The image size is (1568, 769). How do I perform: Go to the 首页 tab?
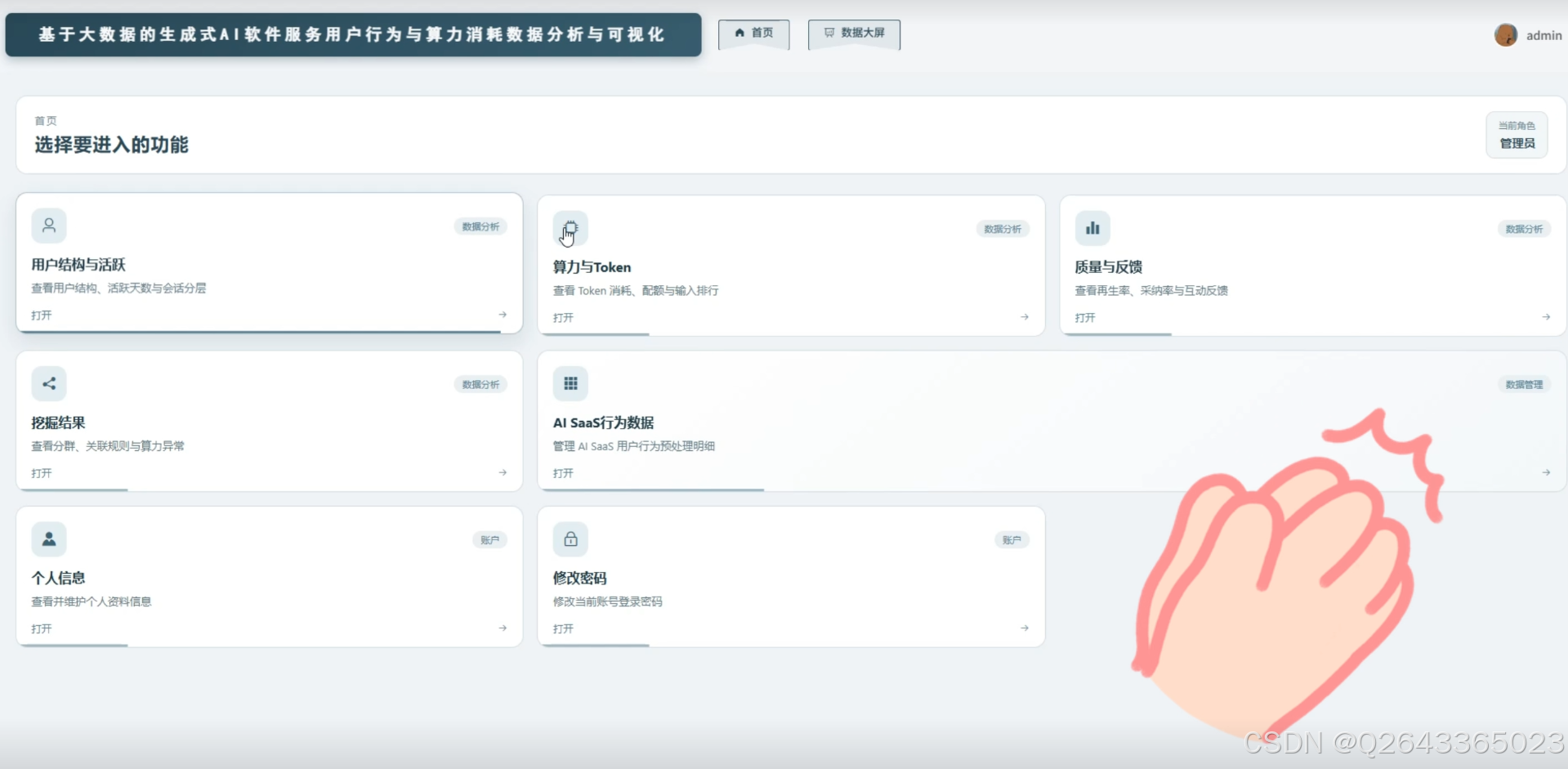pyautogui.click(x=753, y=33)
